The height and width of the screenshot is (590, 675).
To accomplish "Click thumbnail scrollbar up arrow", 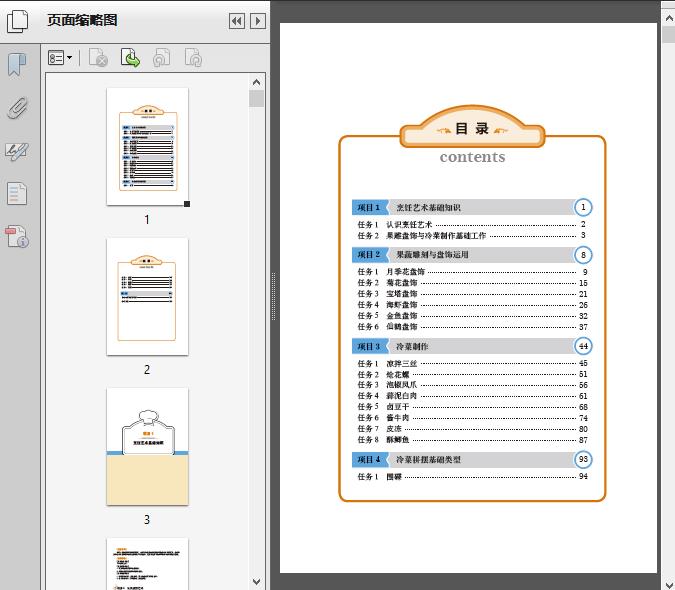I will click(257, 82).
